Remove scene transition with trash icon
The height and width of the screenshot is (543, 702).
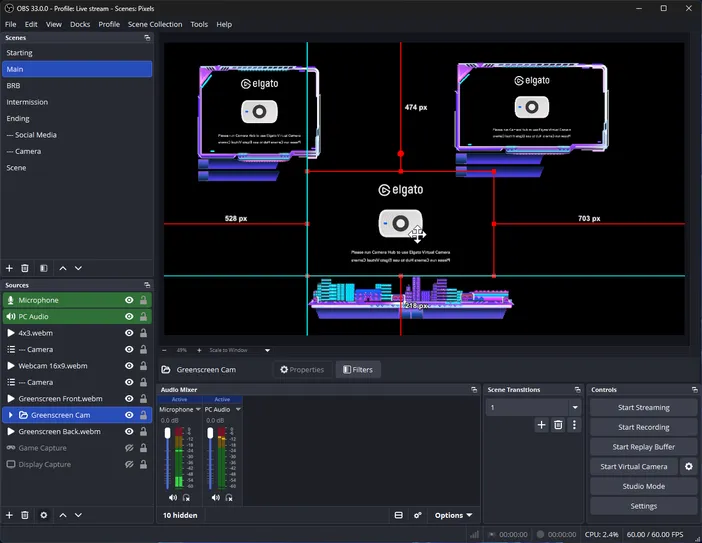click(x=558, y=425)
